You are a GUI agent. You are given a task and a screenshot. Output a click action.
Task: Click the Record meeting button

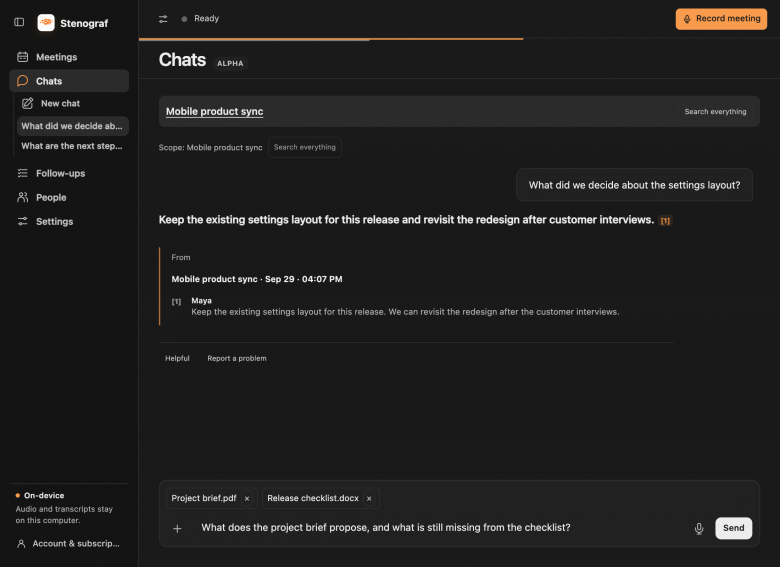coord(721,19)
